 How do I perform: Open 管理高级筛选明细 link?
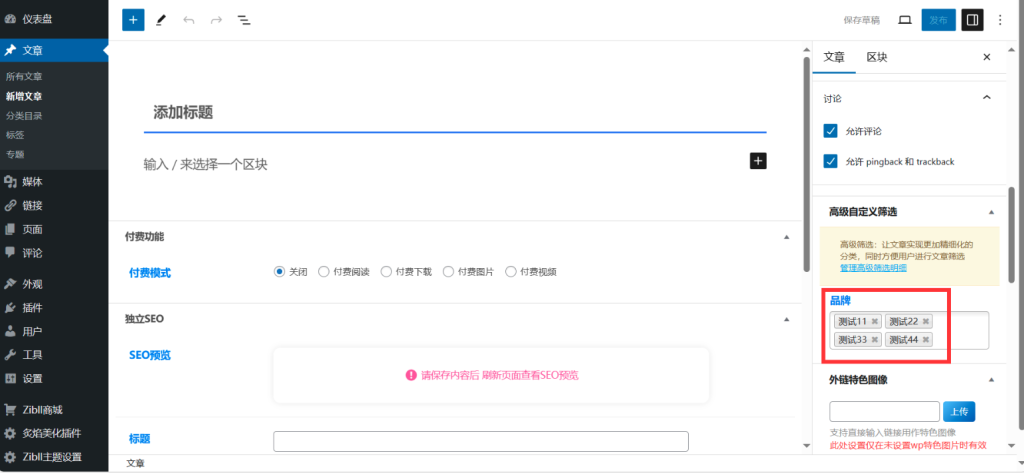tap(873, 268)
